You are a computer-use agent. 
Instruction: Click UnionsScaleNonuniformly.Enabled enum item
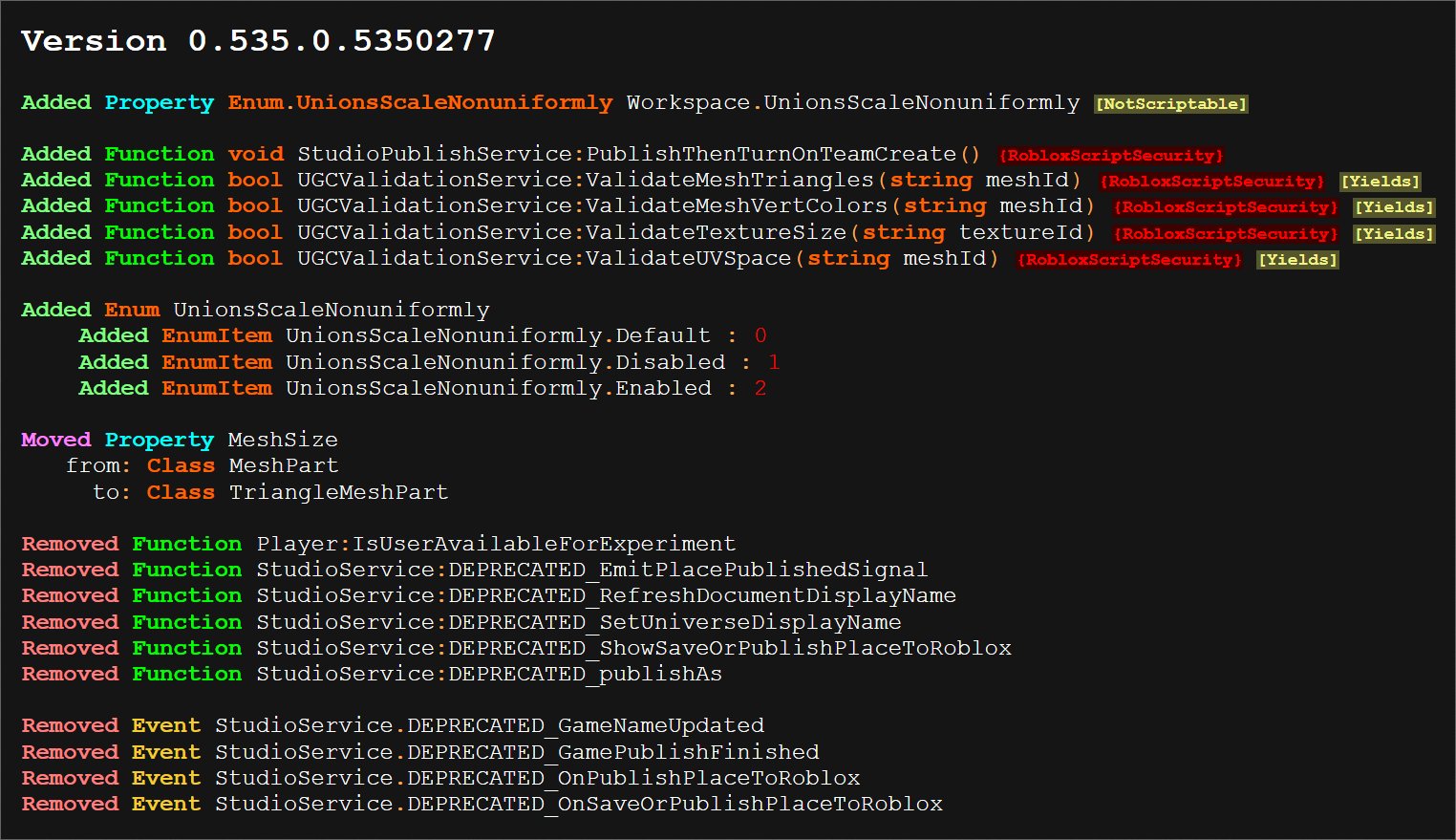tap(499, 388)
